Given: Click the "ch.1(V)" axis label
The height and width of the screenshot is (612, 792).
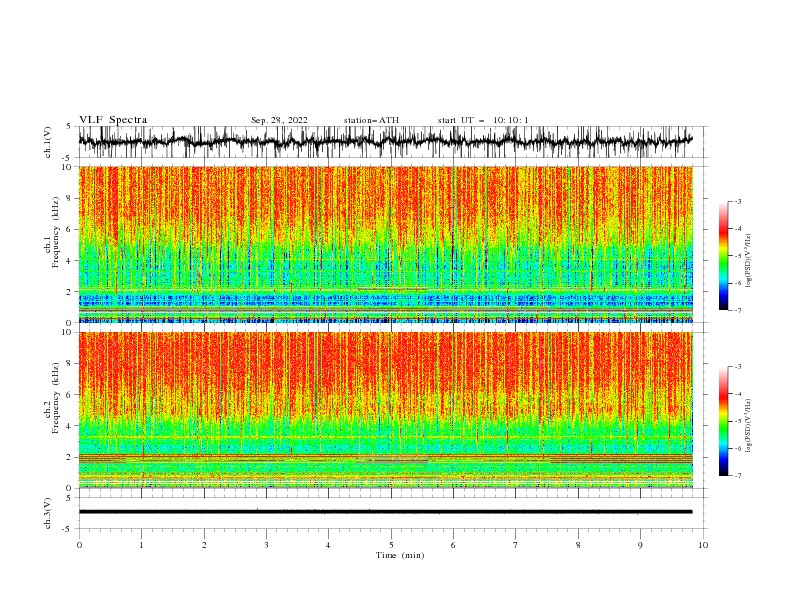Looking at the screenshot, I should tap(48, 142).
